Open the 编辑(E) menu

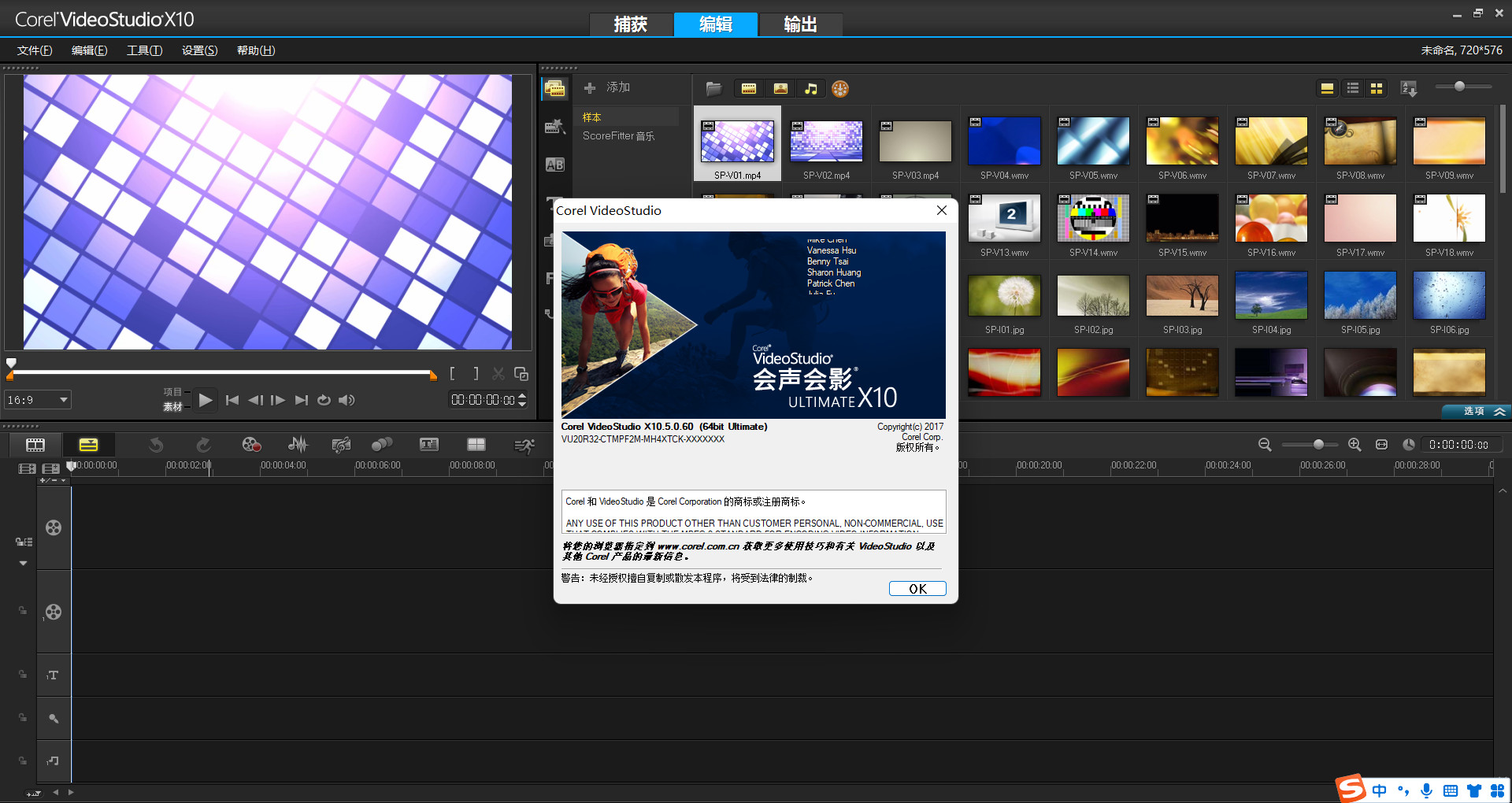click(89, 50)
